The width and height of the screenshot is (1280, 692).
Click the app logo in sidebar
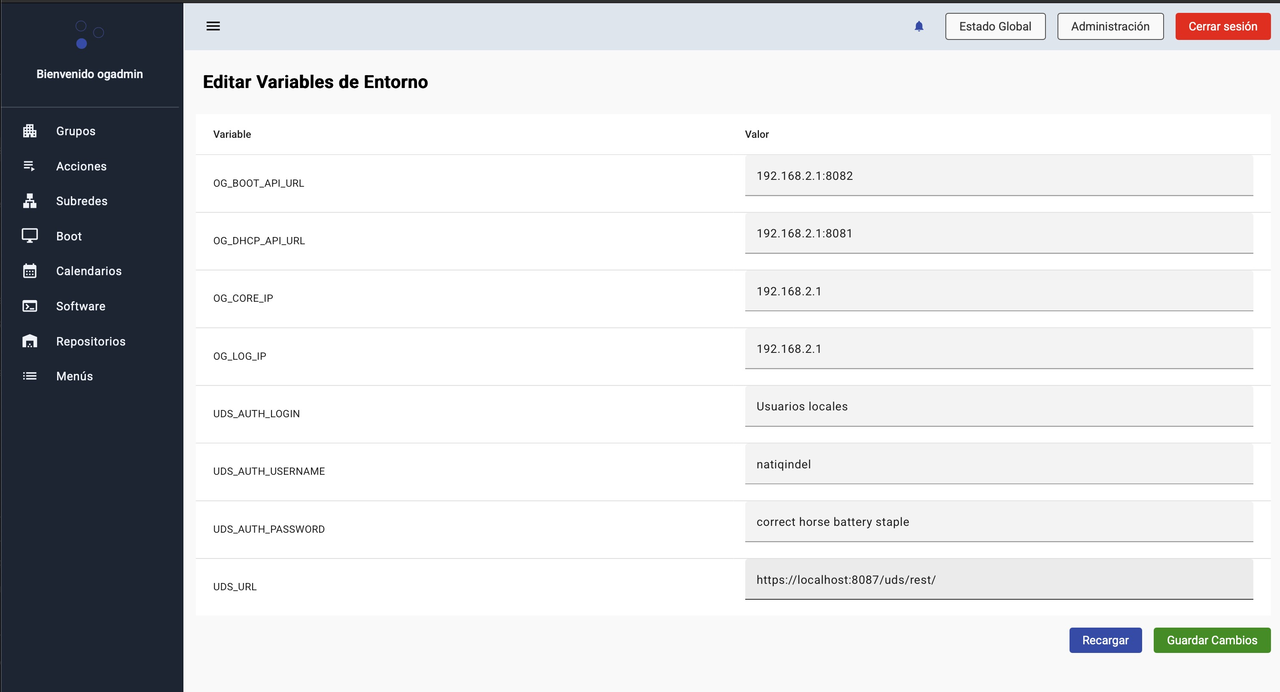[x=89, y=35]
